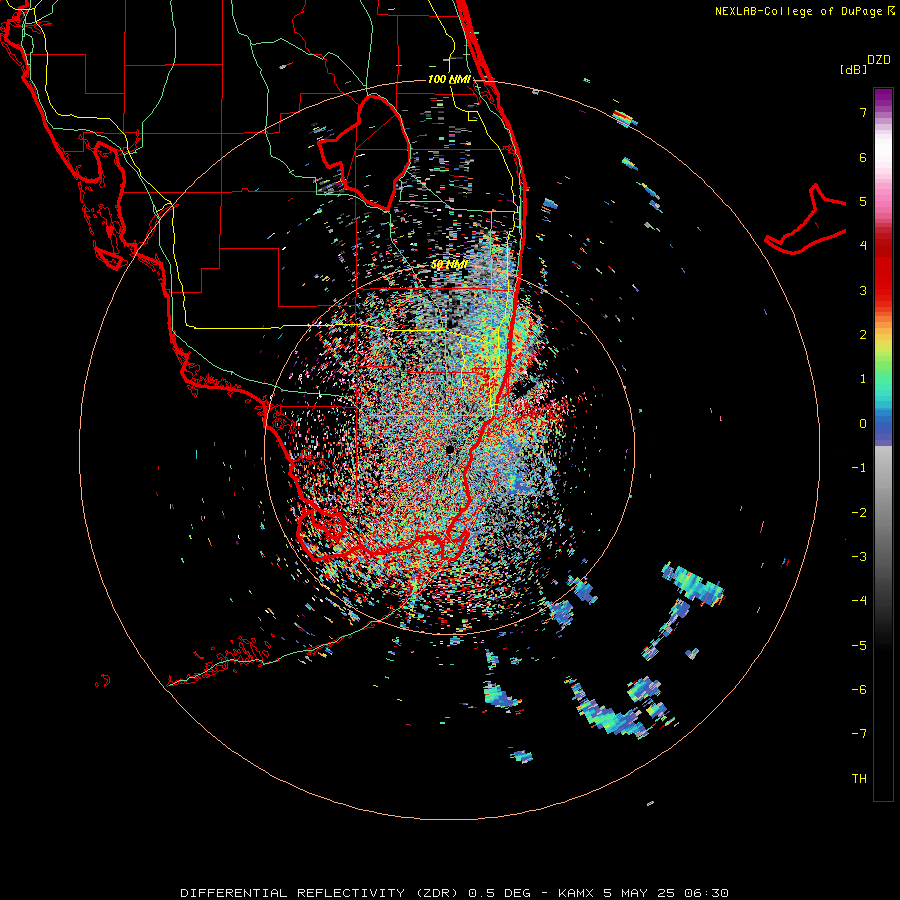The width and height of the screenshot is (900, 900).
Task: Select the 1 dB scale label
Action: click(863, 379)
